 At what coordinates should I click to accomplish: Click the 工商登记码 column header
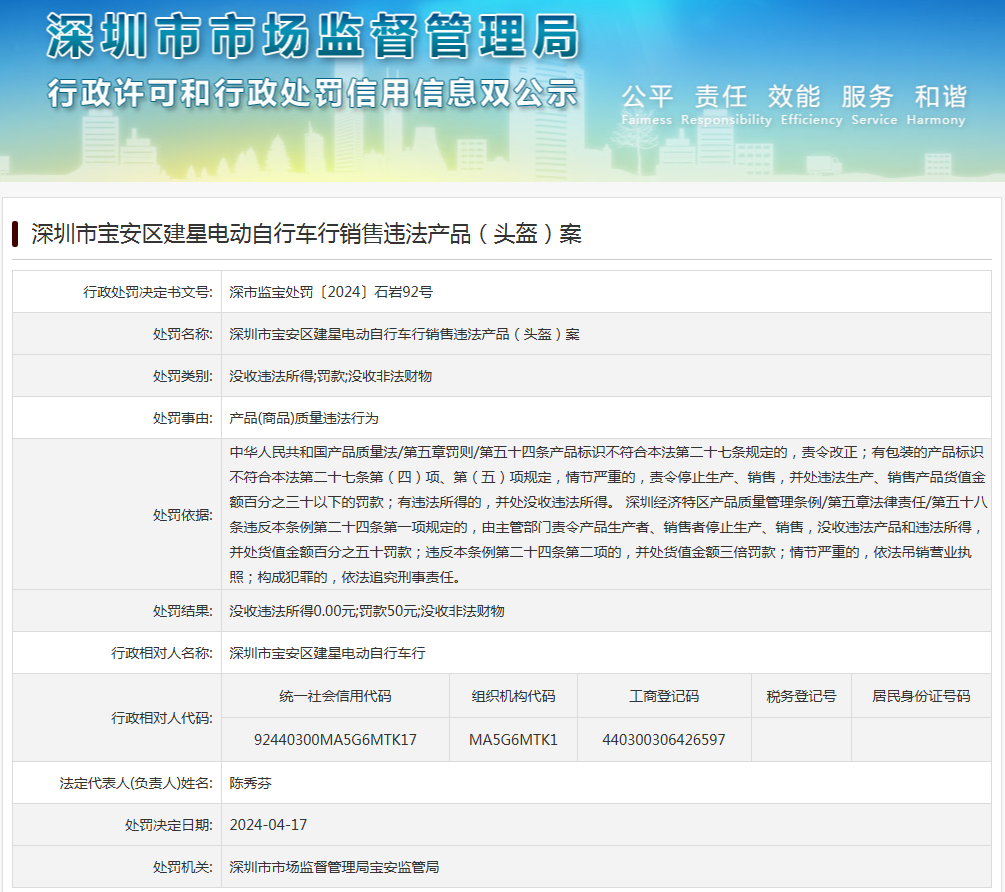tap(664, 696)
